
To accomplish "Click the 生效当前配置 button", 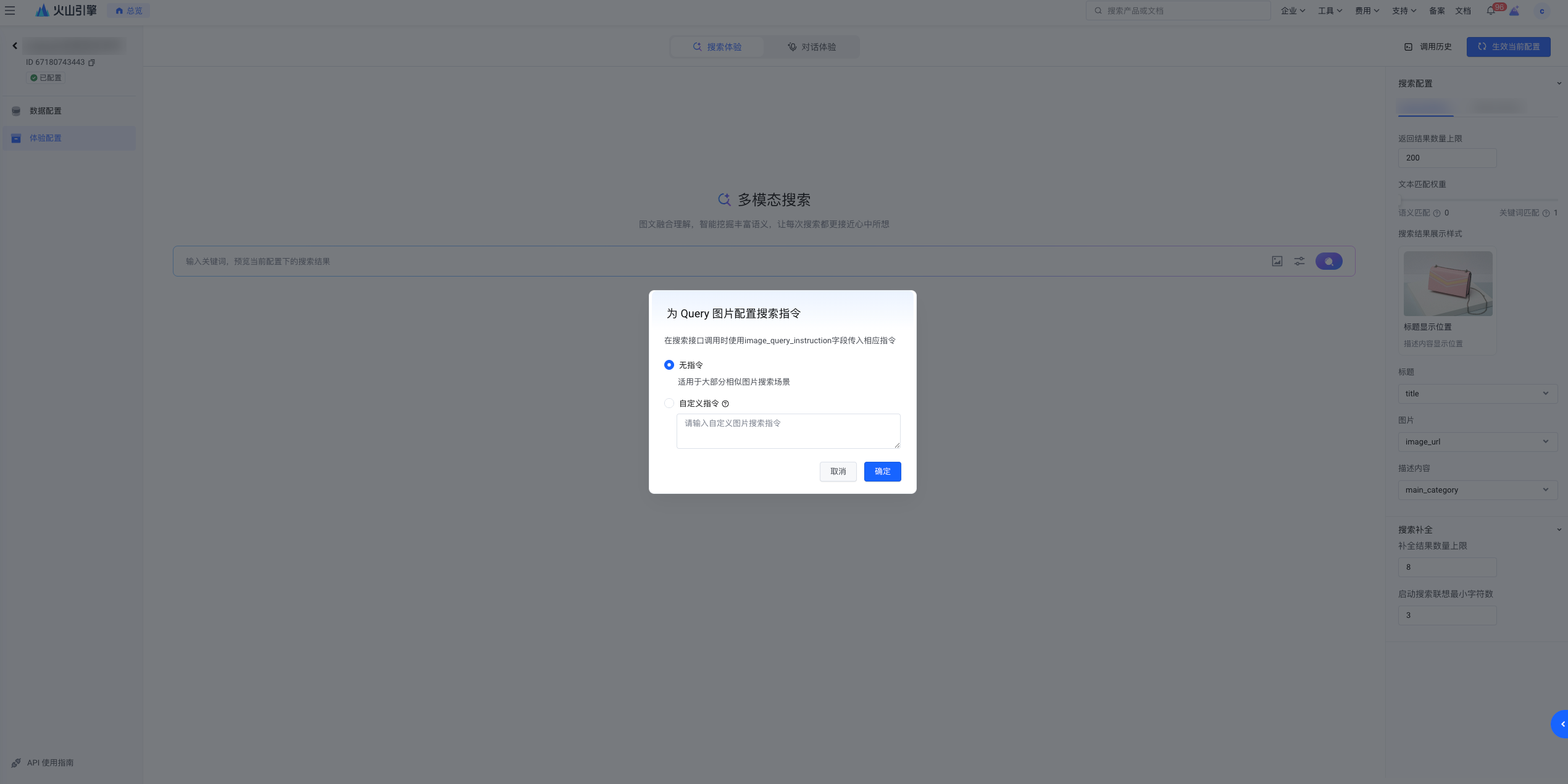I will 1508,46.
